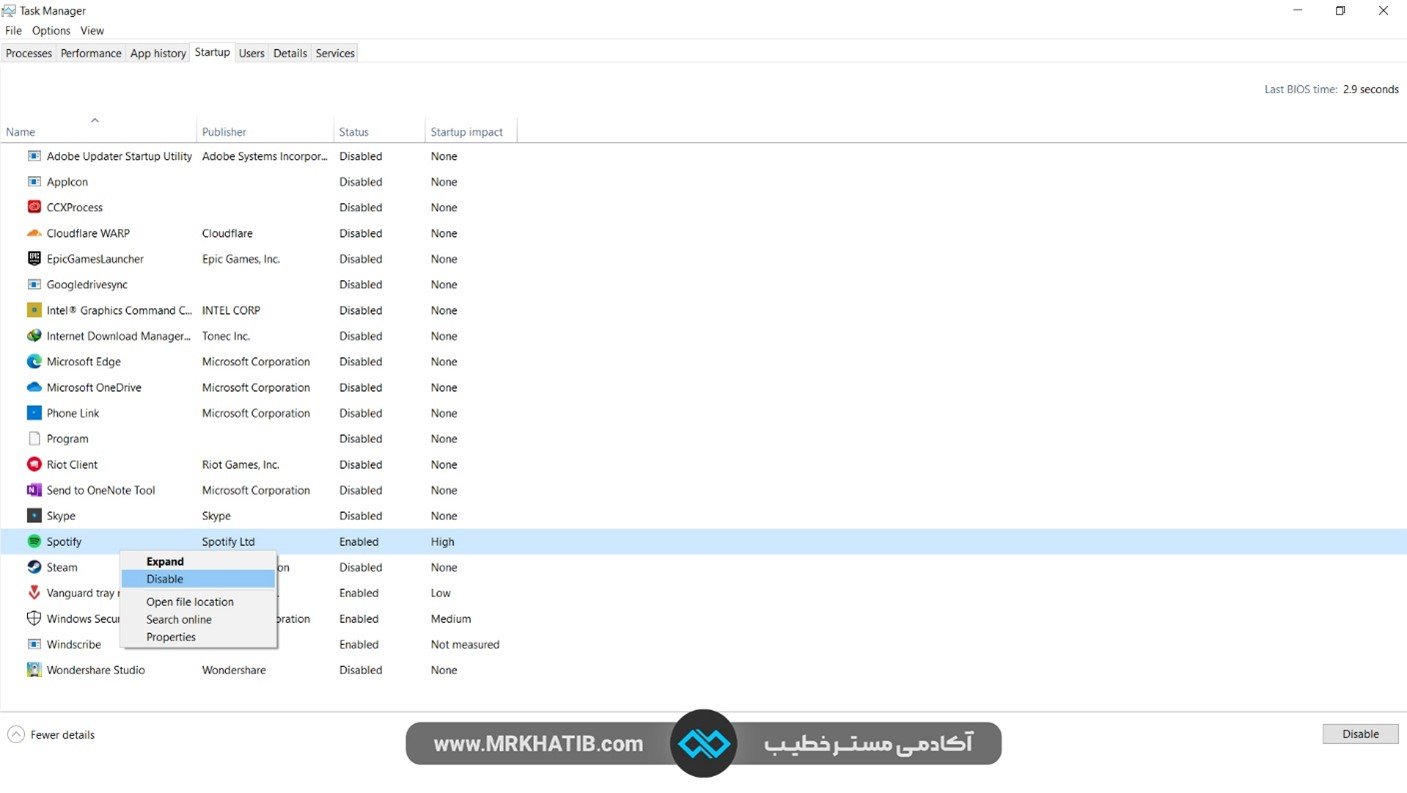This screenshot has width=1407, height=793.
Task: Click Adobe Systems Incorporated publisher cell
Action: point(265,156)
